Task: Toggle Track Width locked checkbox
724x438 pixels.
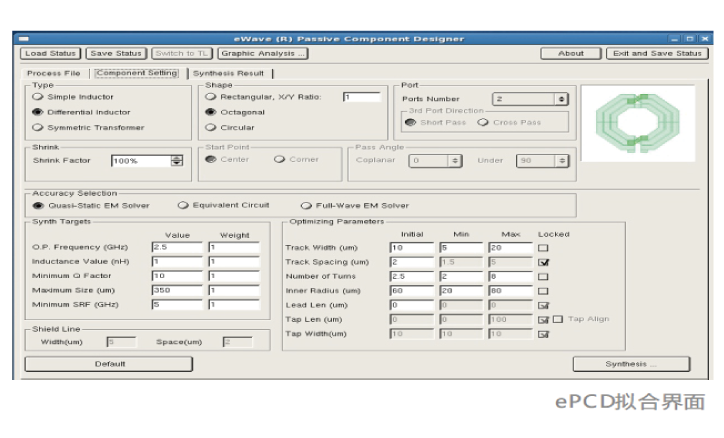Action: click(x=543, y=248)
